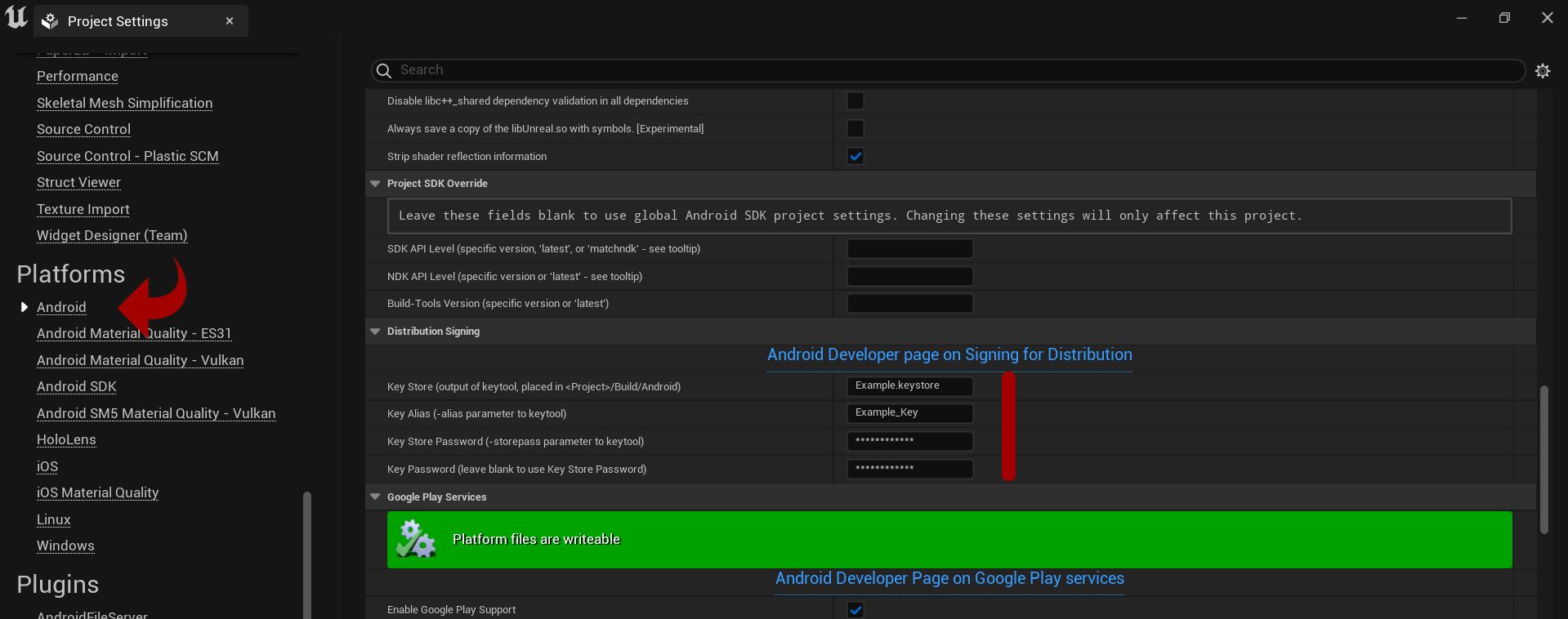Open Source Control - Plastic SCM settings
This screenshot has height=619, width=1568.
pos(127,156)
